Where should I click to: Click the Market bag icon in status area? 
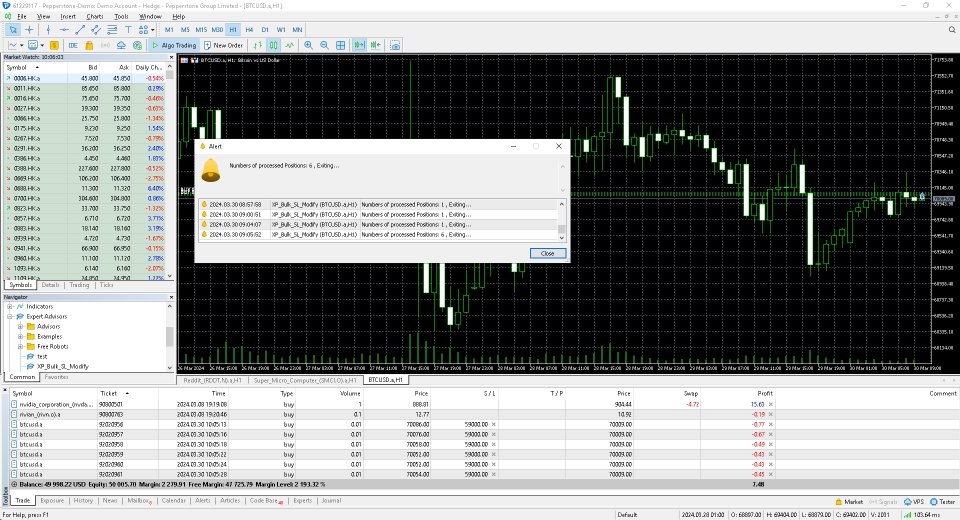tap(839, 502)
